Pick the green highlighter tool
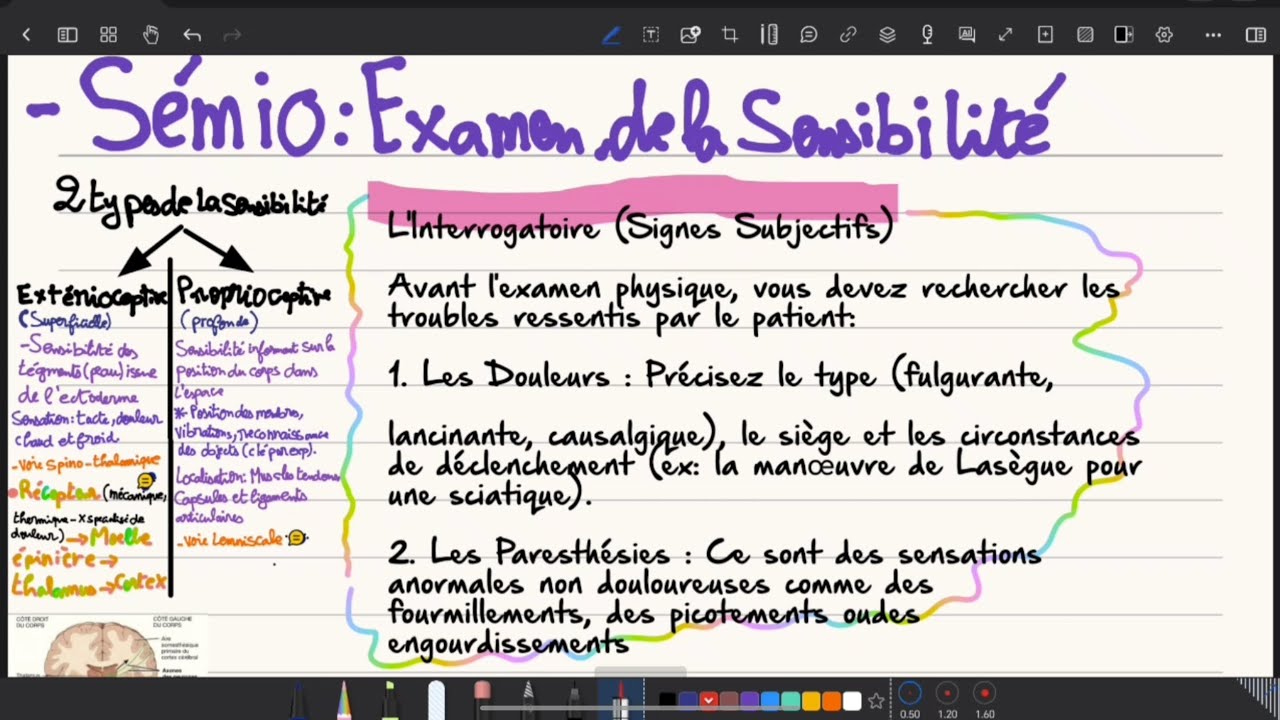Screen dimensions: 1280x720 390,700
